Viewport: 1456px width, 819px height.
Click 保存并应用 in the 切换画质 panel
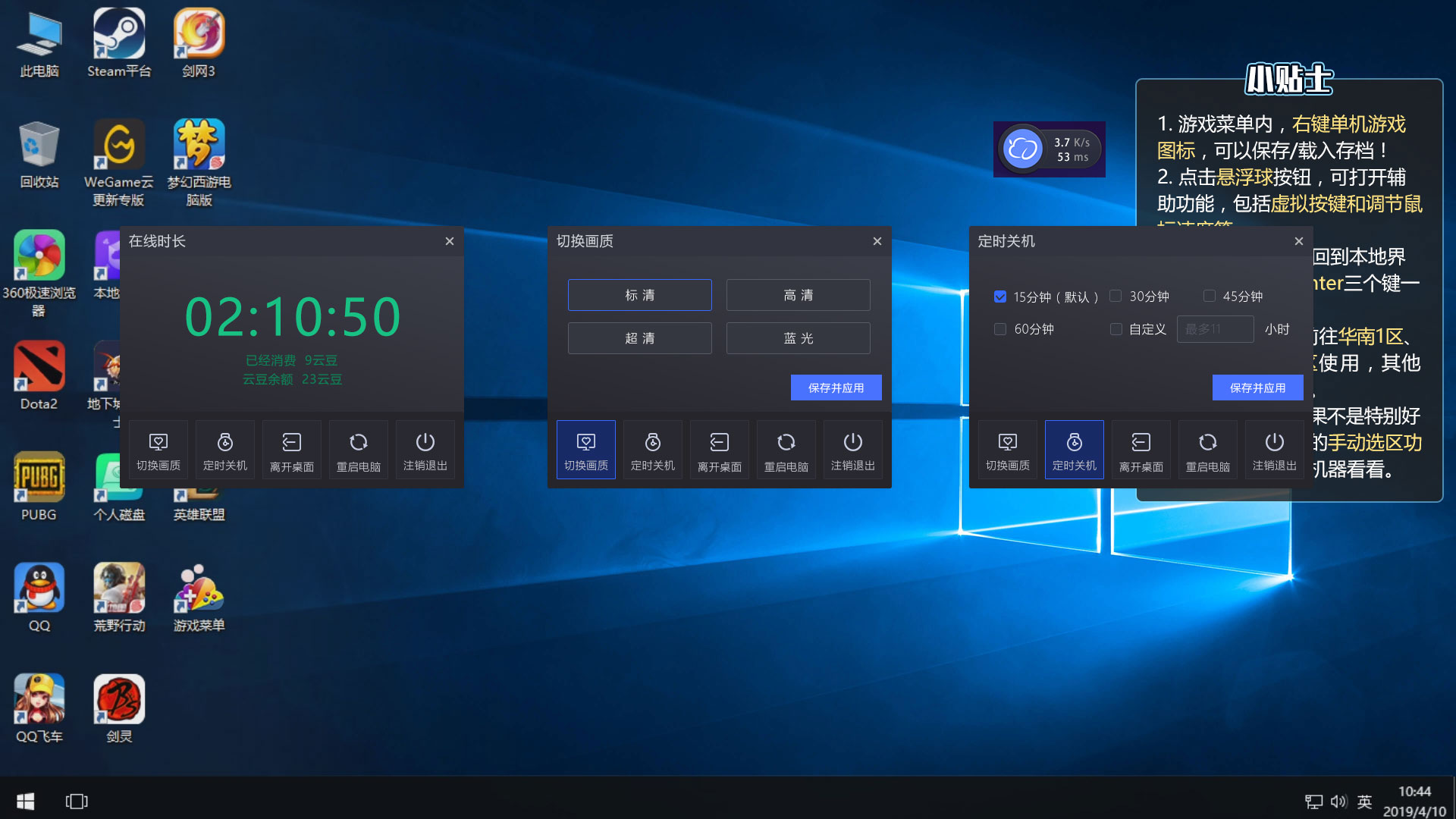click(x=836, y=388)
